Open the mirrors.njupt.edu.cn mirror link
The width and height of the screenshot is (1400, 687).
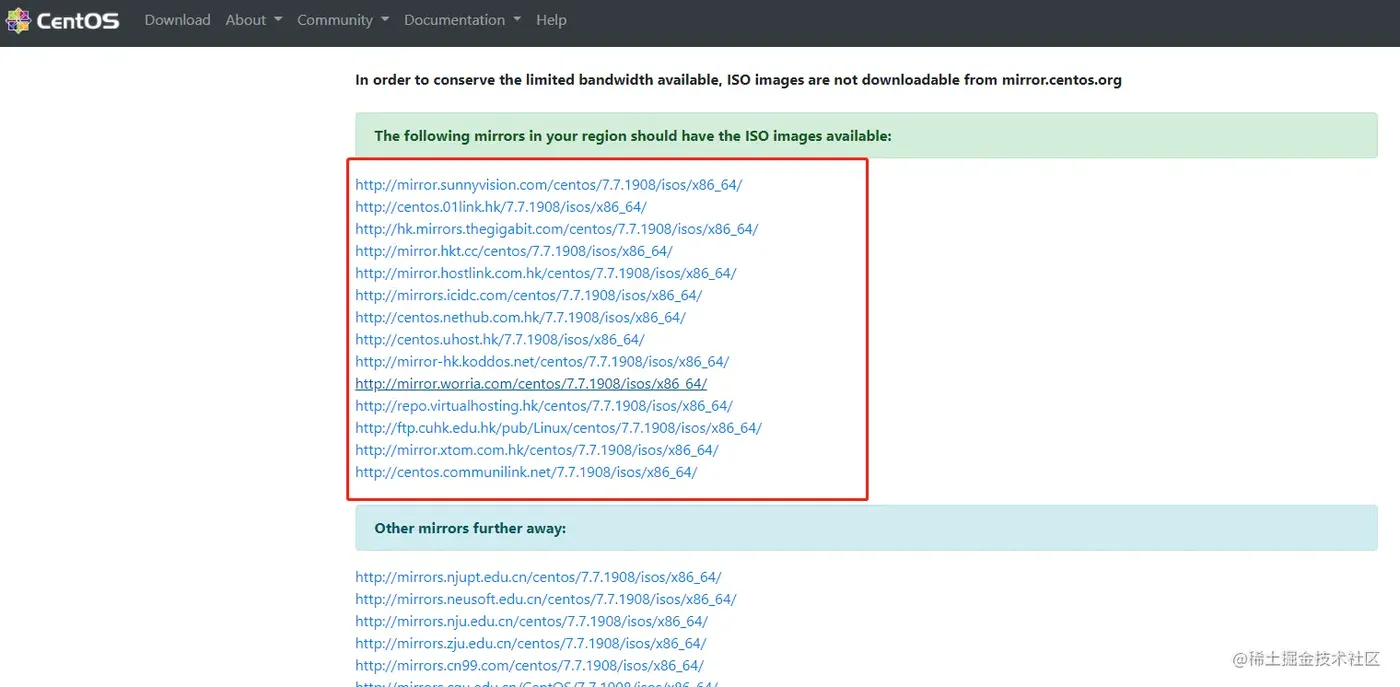tap(538, 577)
